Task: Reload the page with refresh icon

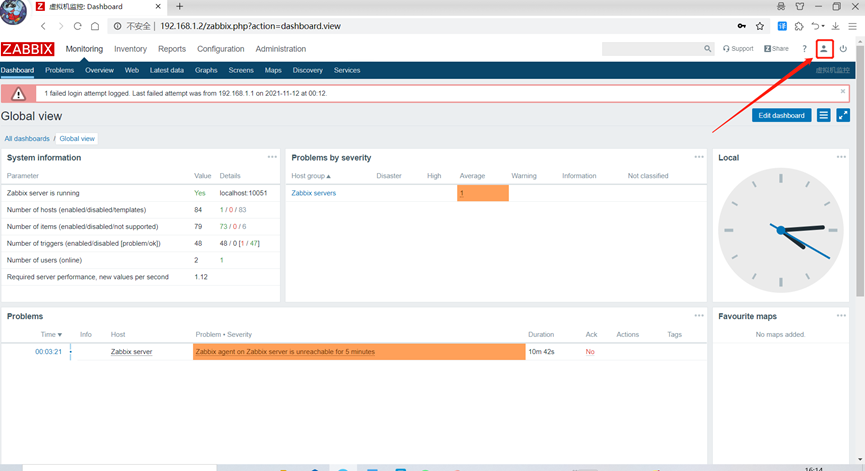Action: tap(77, 26)
